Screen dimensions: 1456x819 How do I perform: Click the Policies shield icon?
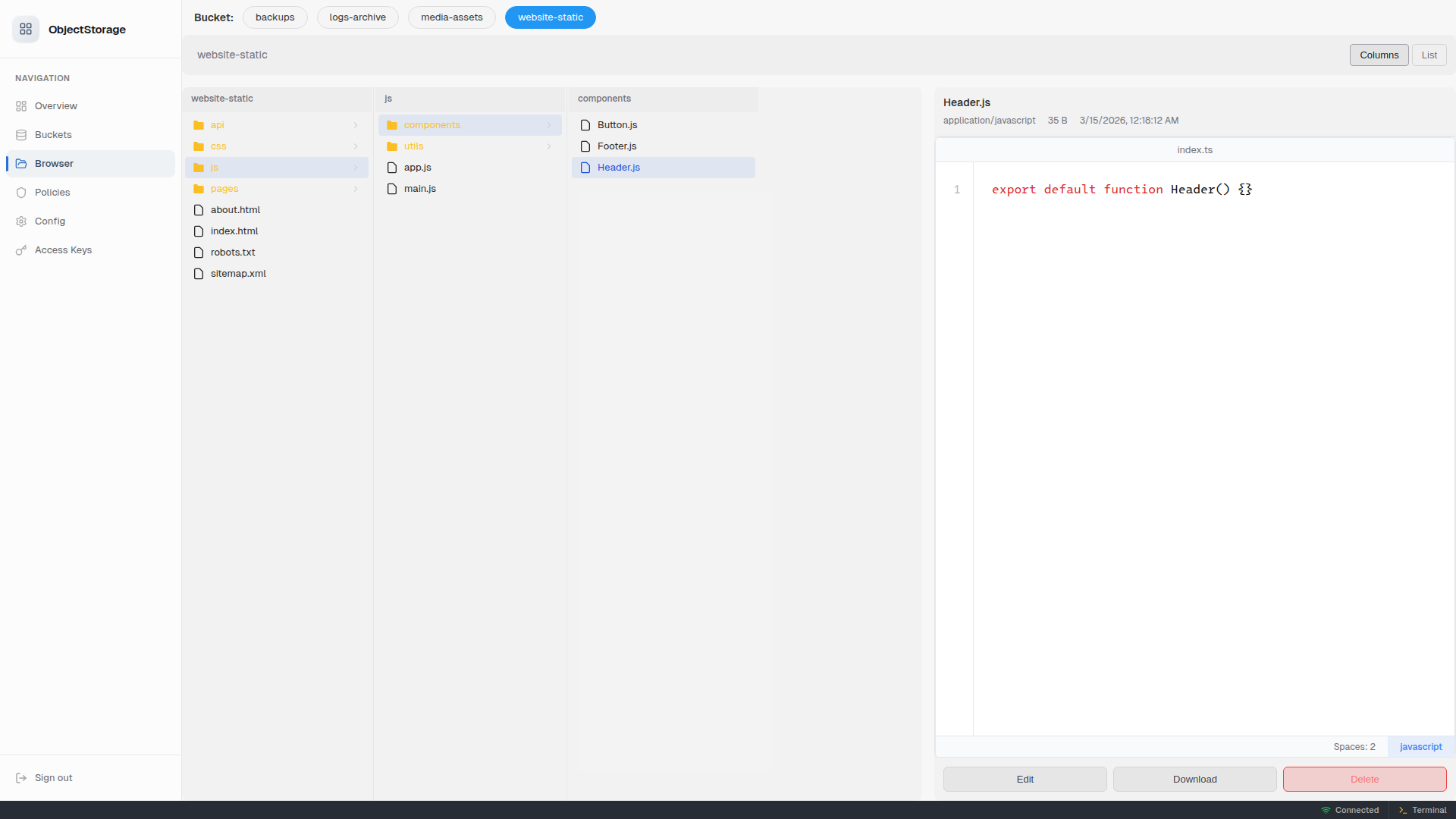pos(21,193)
